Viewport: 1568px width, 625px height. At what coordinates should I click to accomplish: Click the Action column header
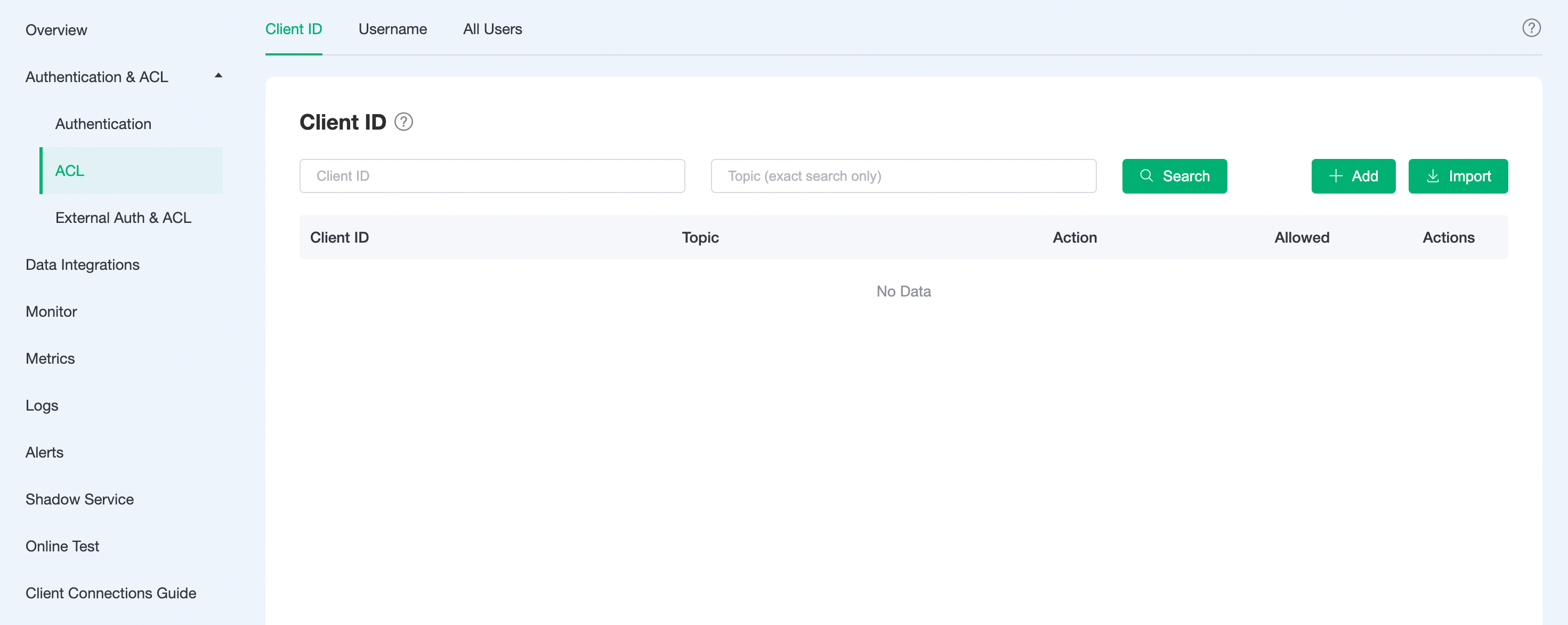(x=1074, y=237)
